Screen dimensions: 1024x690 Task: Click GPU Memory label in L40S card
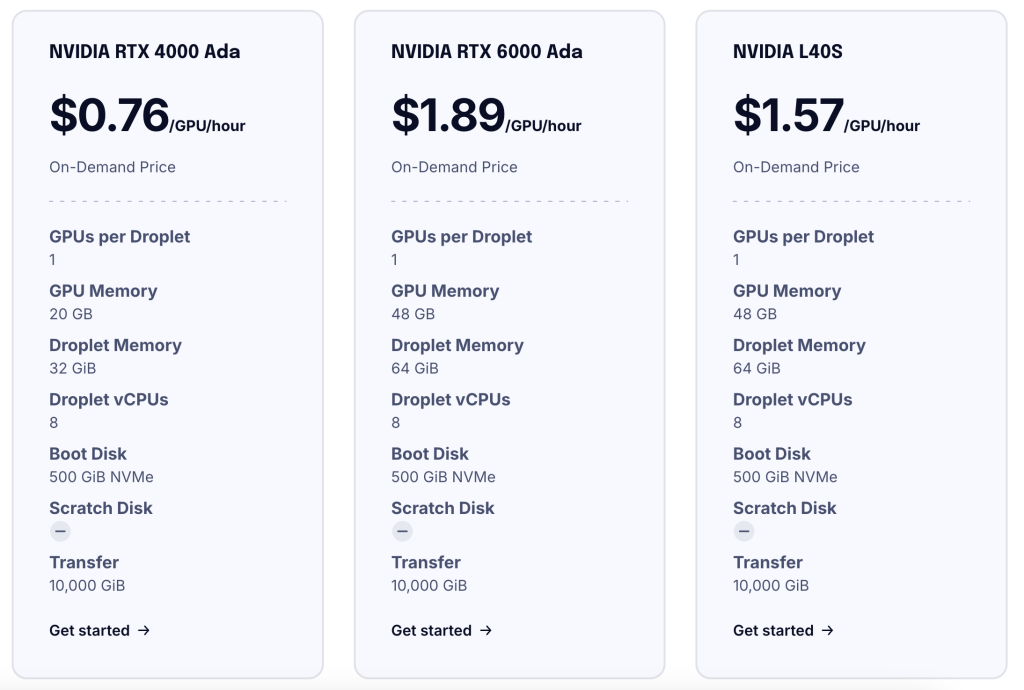point(787,290)
